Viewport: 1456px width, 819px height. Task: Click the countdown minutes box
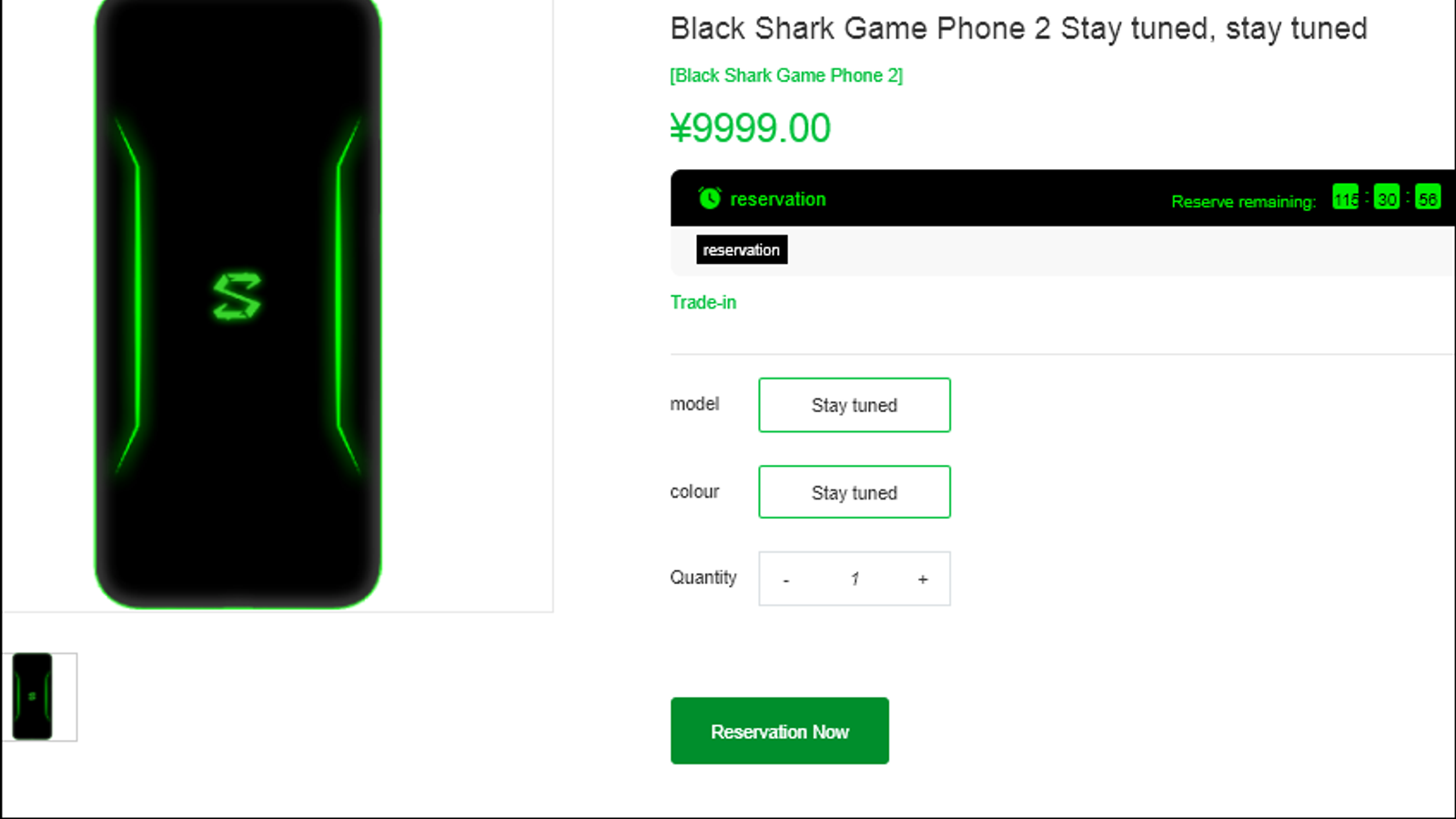(x=1387, y=197)
